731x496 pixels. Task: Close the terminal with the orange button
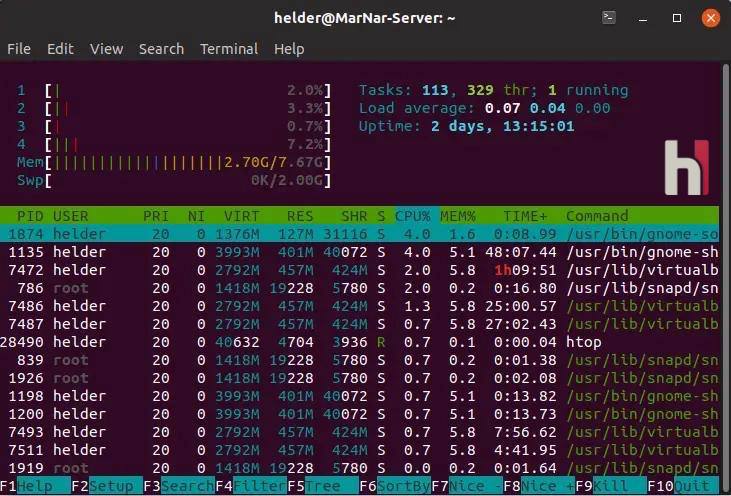pyautogui.click(x=710, y=18)
